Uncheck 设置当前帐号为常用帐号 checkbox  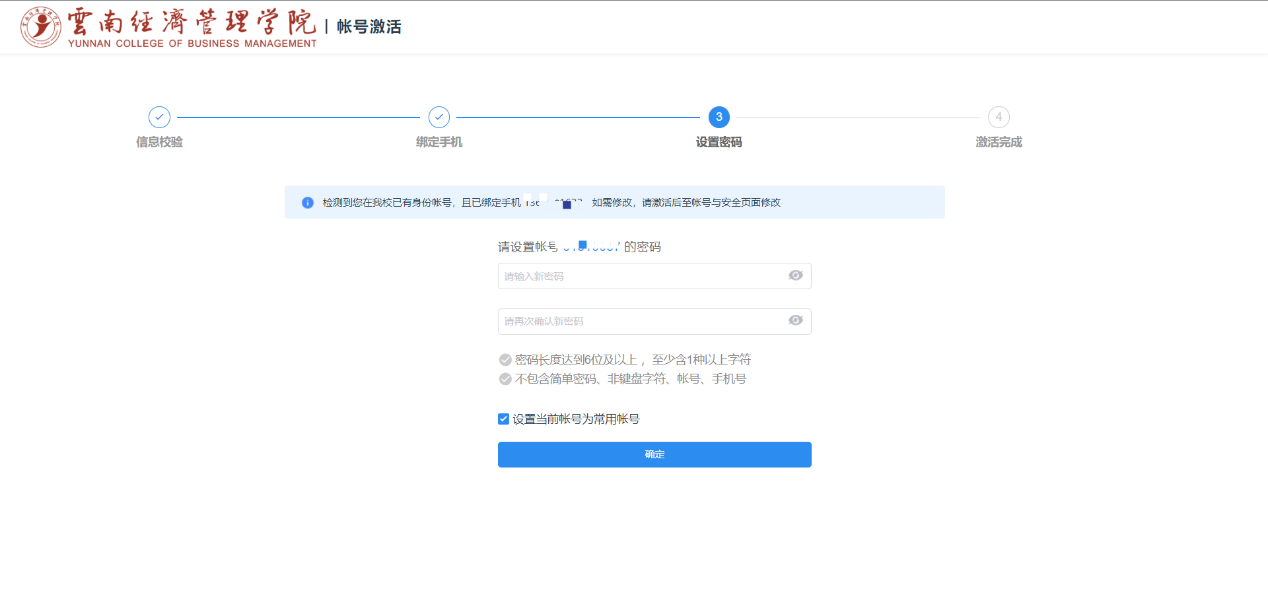pos(504,419)
